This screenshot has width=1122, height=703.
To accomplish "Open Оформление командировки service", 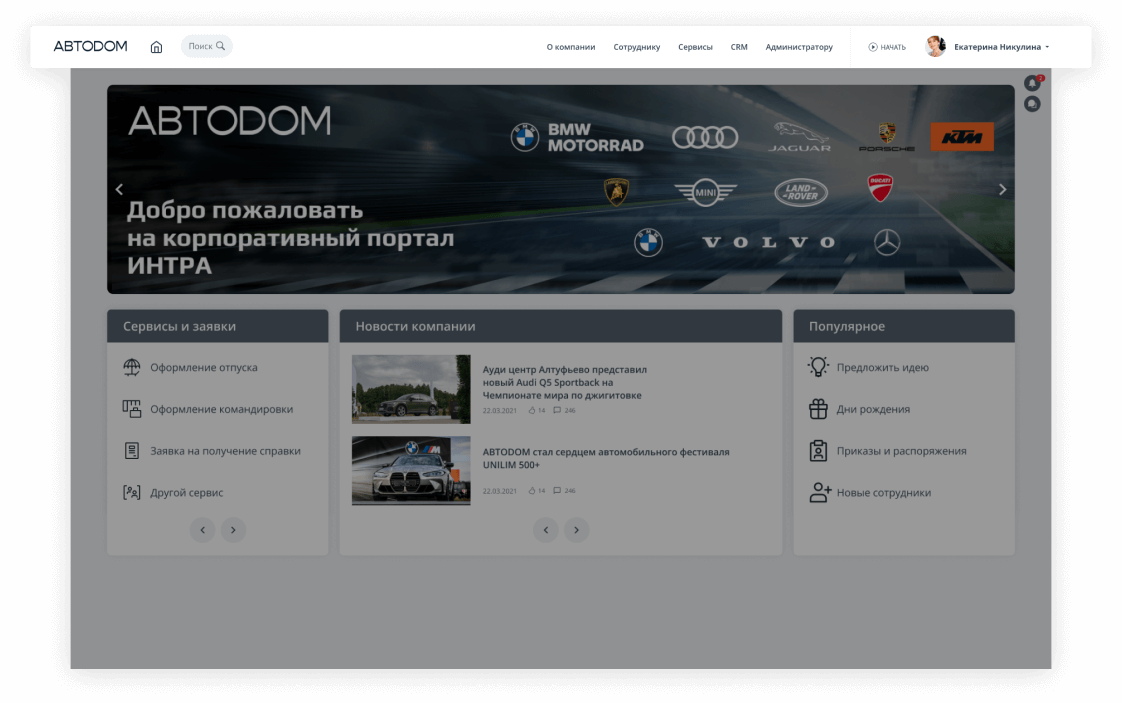I will (221, 409).
